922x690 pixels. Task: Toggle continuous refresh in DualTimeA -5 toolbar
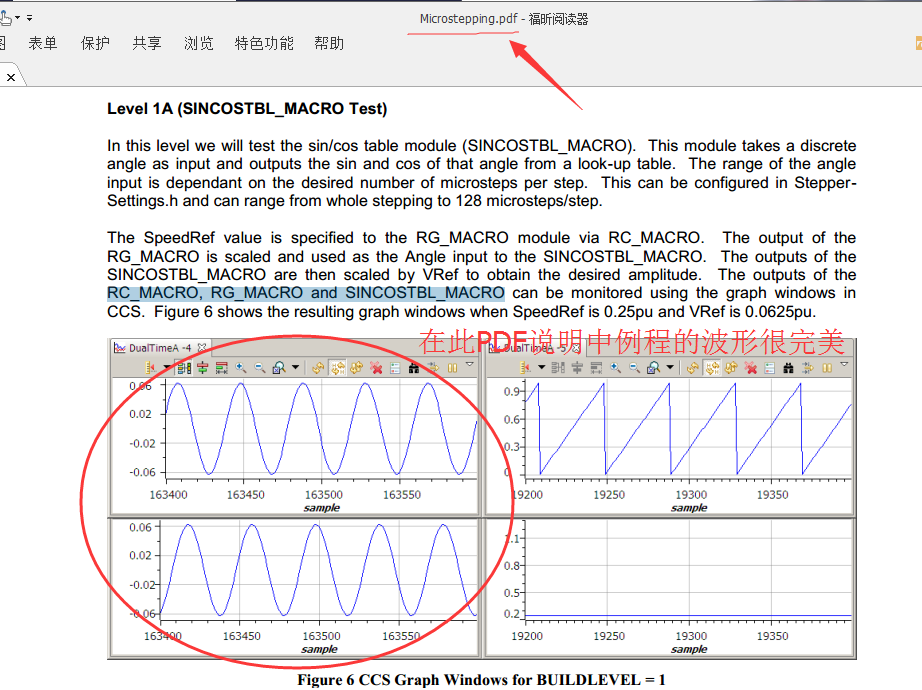[x=712, y=368]
